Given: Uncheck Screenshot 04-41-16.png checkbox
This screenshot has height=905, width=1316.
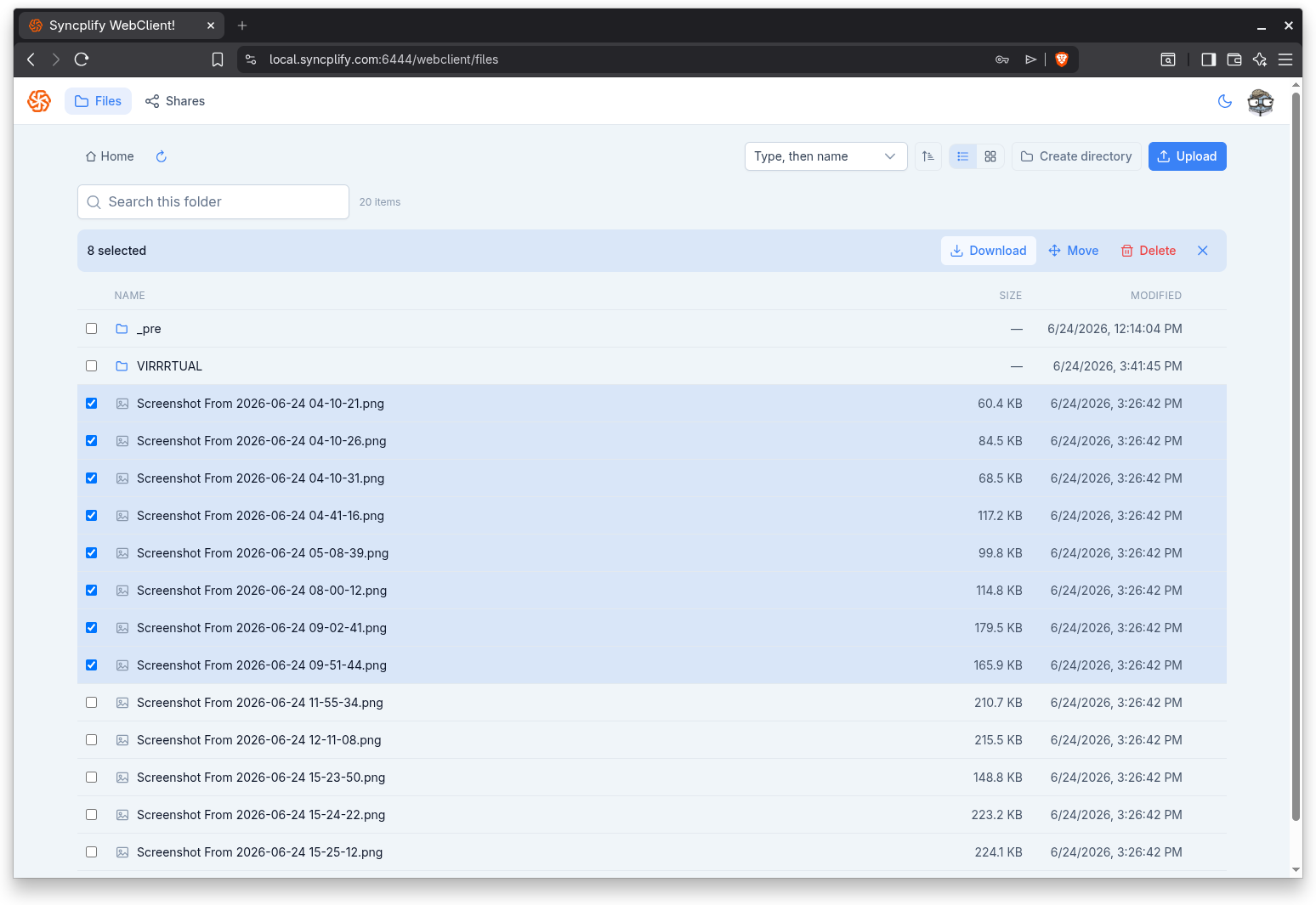Looking at the screenshot, I should [x=92, y=516].
